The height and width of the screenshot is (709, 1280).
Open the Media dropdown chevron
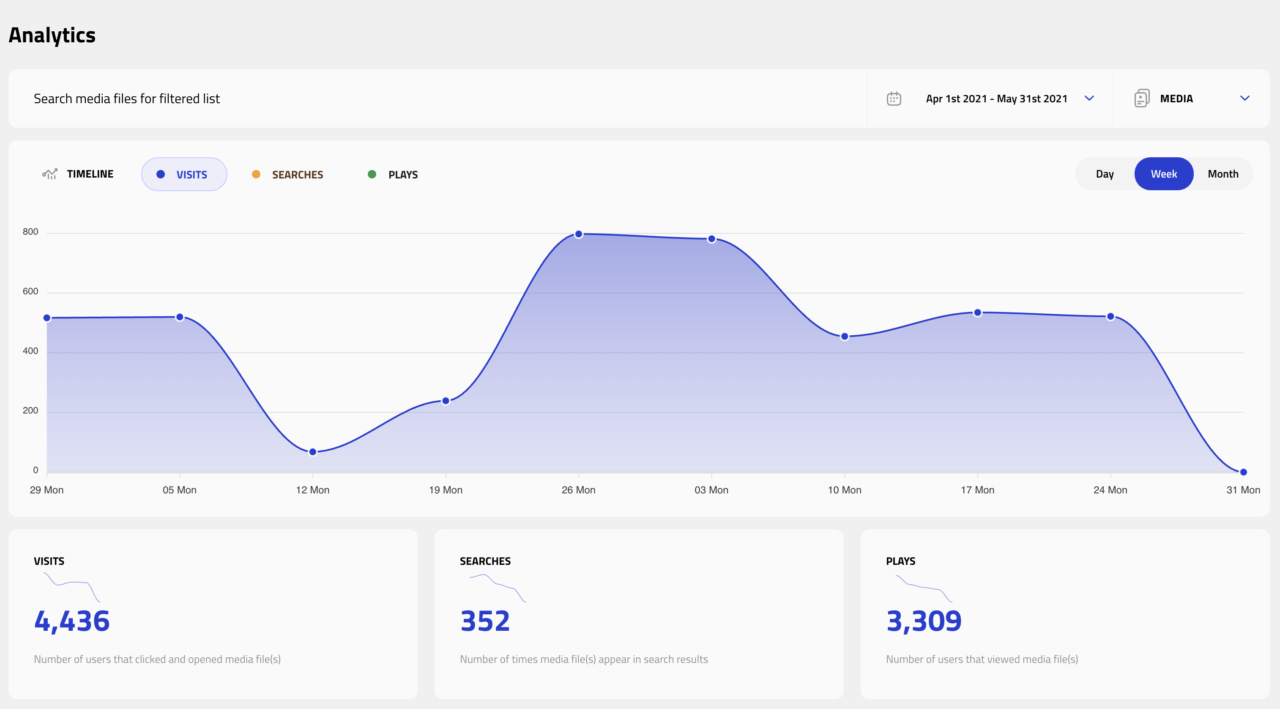click(x=1245, y=99)
